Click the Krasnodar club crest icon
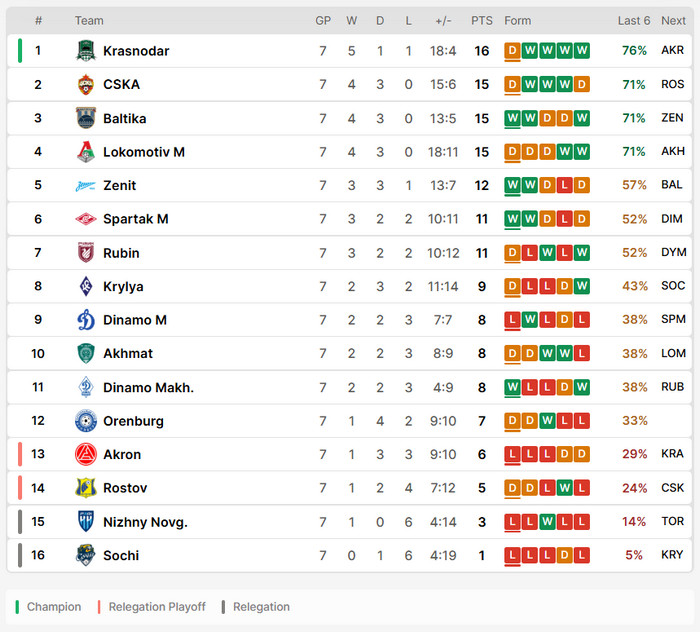Viewport: 700px width, 632px height. point(86,51)
